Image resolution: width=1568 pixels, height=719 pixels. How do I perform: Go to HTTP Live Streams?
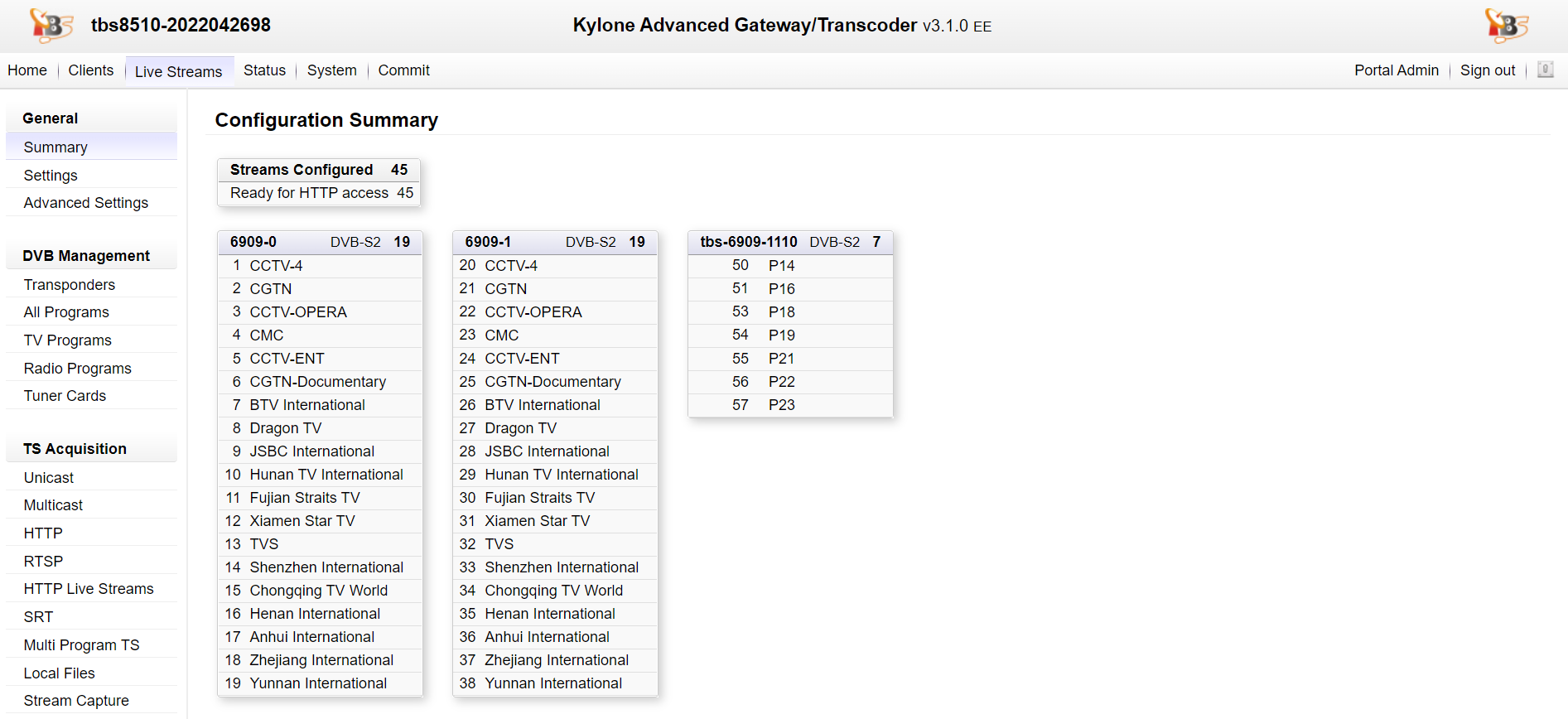(89, 589)
